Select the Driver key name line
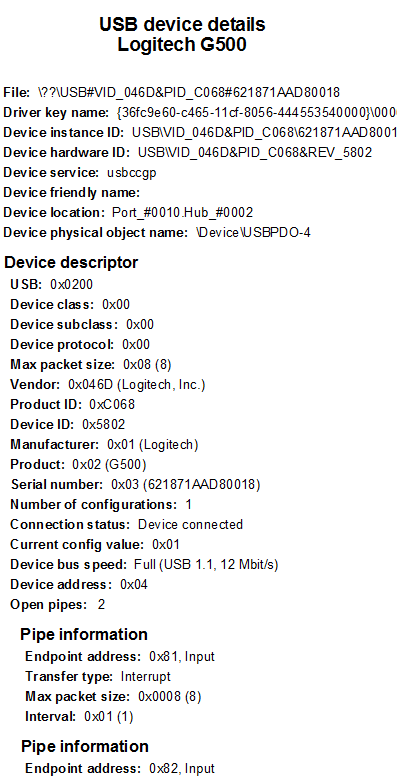Image resolution: width=397 pixels, height=780 pixels. click(x=200, y=113)
